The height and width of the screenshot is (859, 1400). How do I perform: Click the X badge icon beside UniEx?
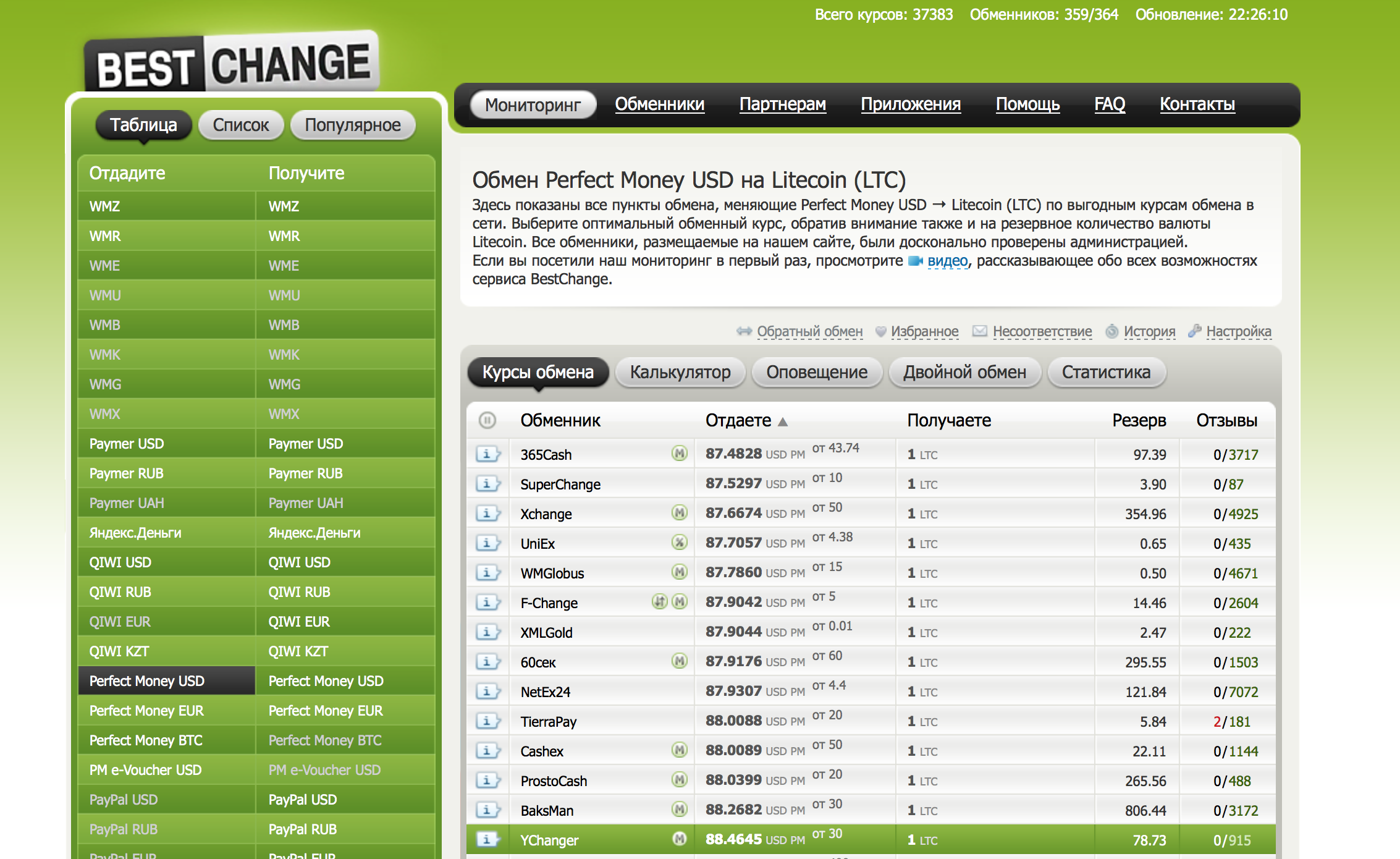click(679, 543)
